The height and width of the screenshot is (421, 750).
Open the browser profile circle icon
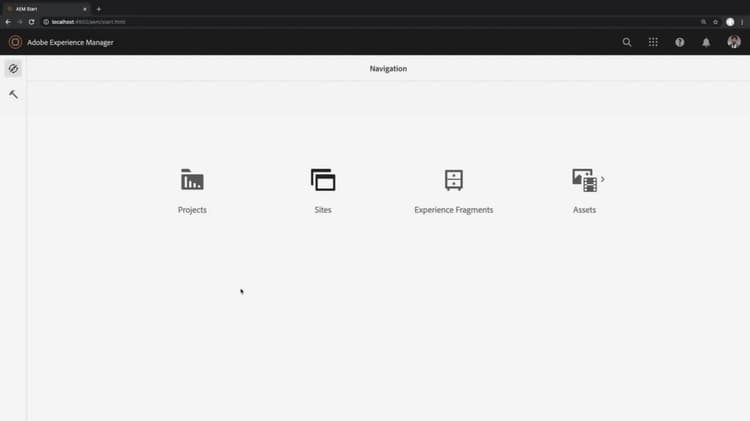[730, 22]
